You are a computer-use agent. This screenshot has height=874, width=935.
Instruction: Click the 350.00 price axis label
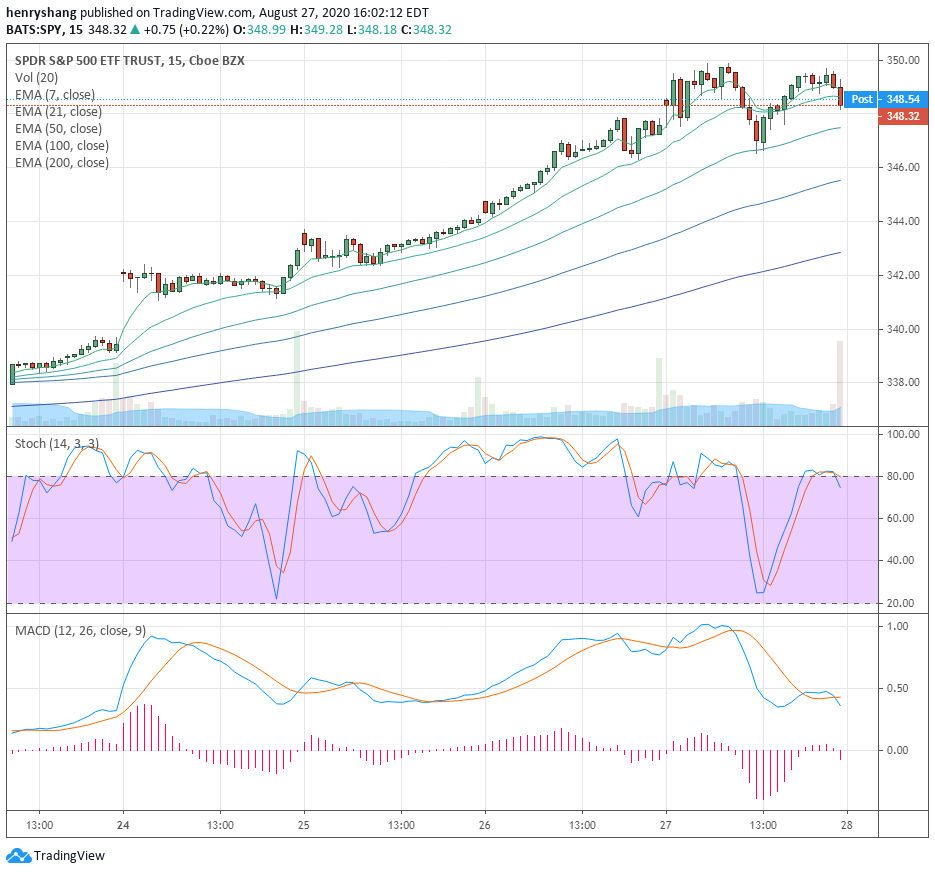click(x=903, y=60)
